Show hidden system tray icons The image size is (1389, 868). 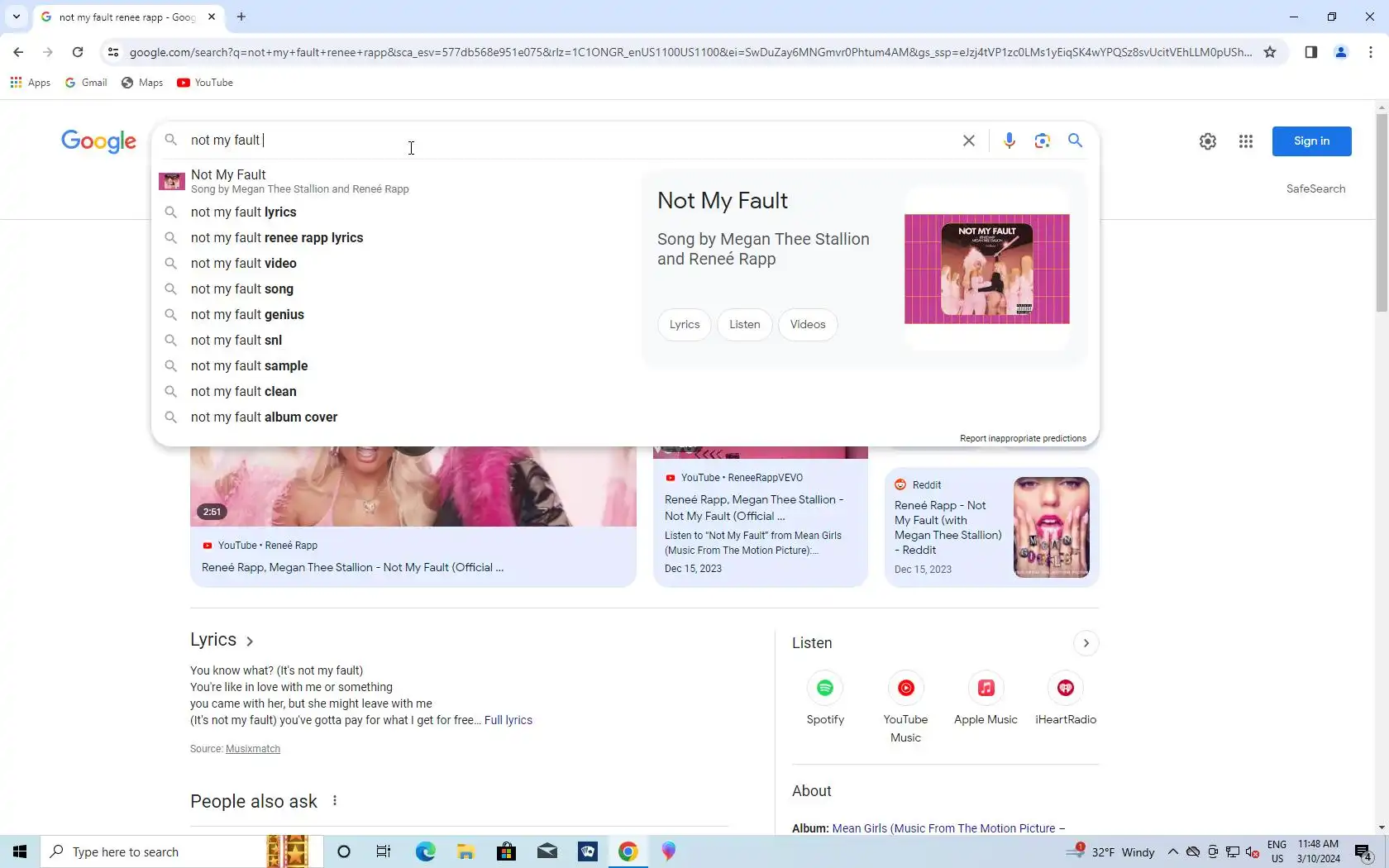1172,851
